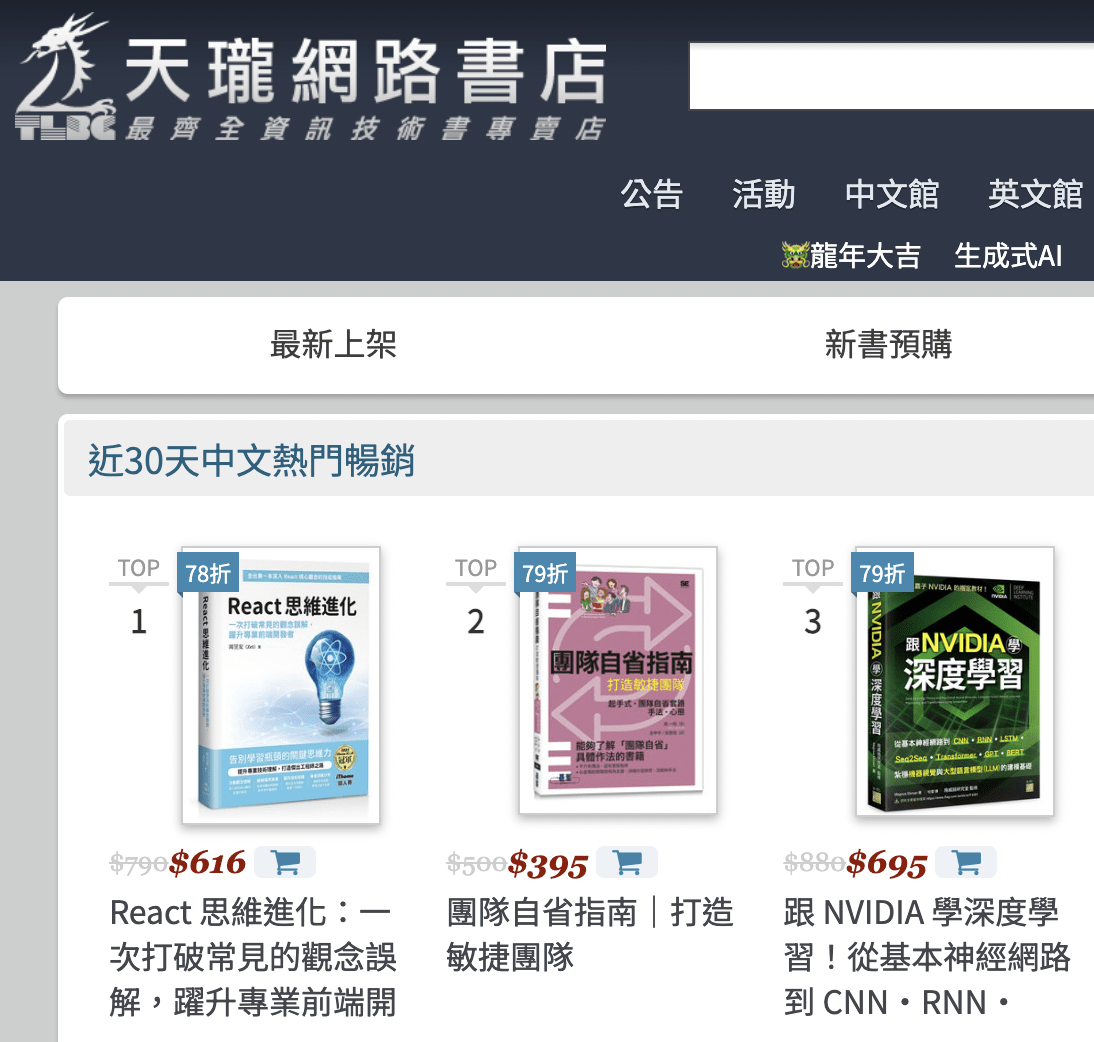Open the React 思維進化 book cover
The width and height of the screenshot is (1094, 1042).
pos(281,685)
